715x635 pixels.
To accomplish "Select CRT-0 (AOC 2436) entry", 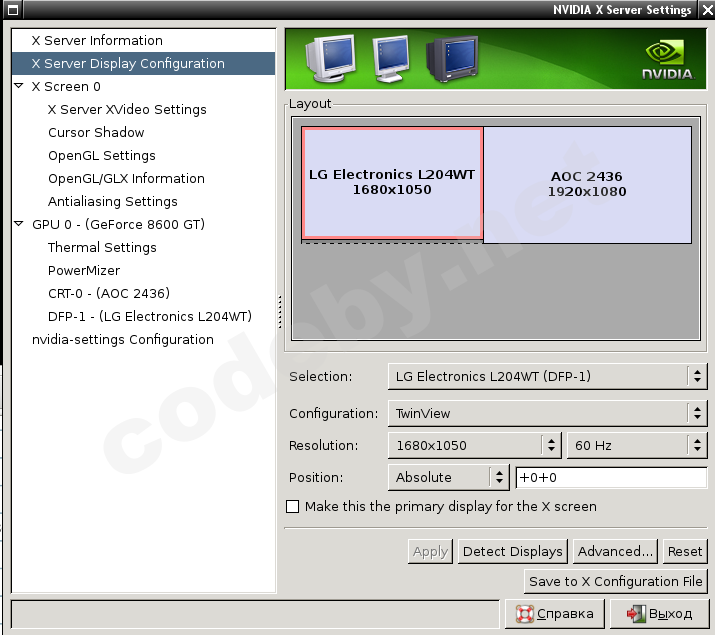I will coord(109,293).
